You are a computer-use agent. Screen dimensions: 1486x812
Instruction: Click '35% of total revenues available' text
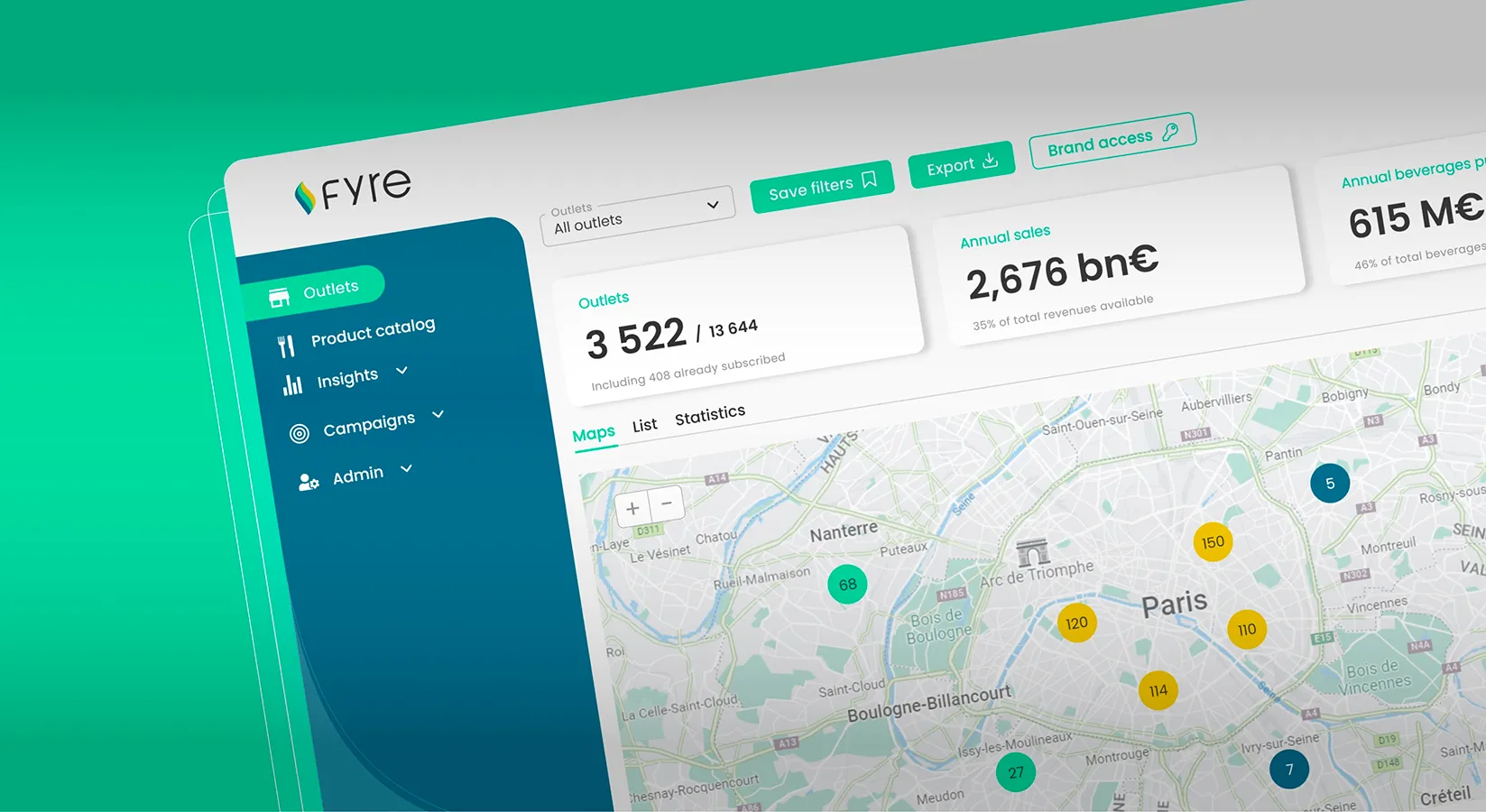(1062, 312)
